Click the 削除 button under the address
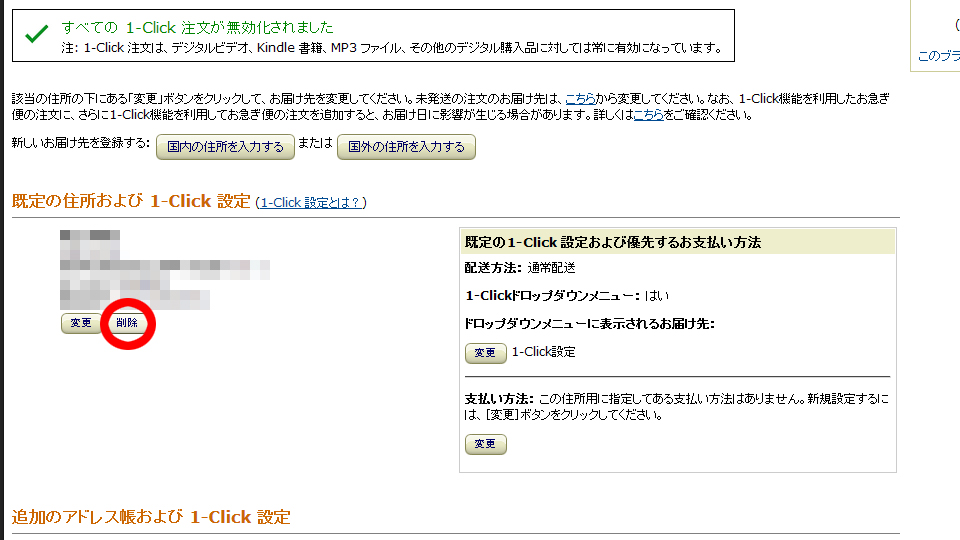 pyautogui.click(x=127, y=323)
